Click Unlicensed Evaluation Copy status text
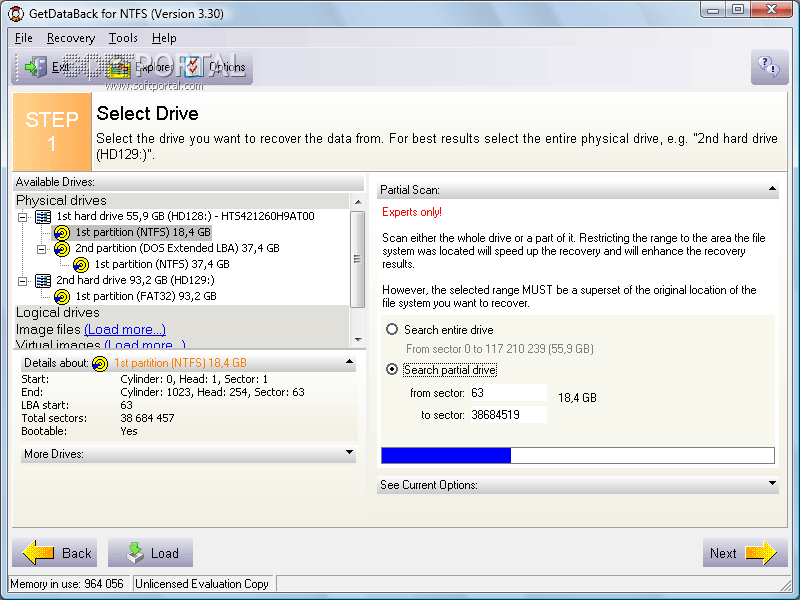 tap(202, 584)
